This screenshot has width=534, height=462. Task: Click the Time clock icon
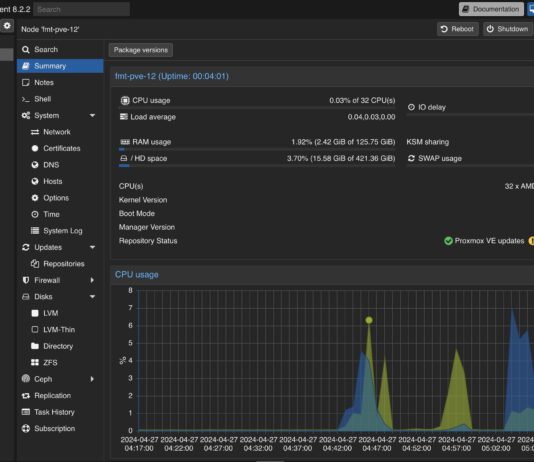tap(35, 214)
